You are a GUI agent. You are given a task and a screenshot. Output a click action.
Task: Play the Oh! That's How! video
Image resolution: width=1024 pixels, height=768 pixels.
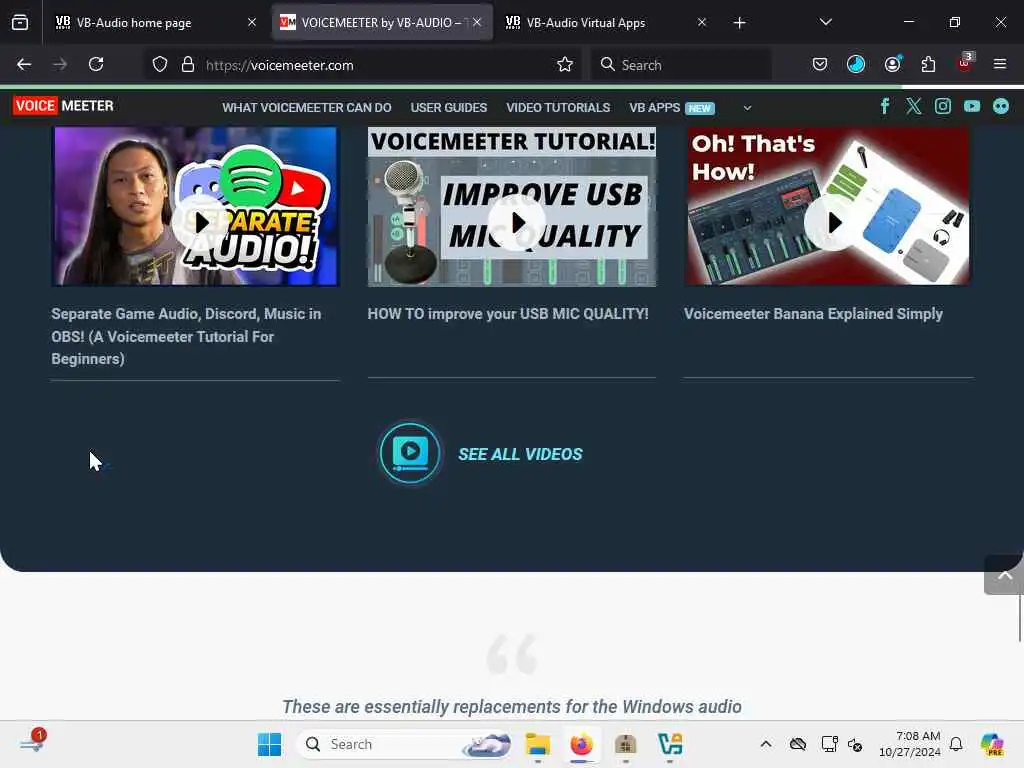point(833,223)
